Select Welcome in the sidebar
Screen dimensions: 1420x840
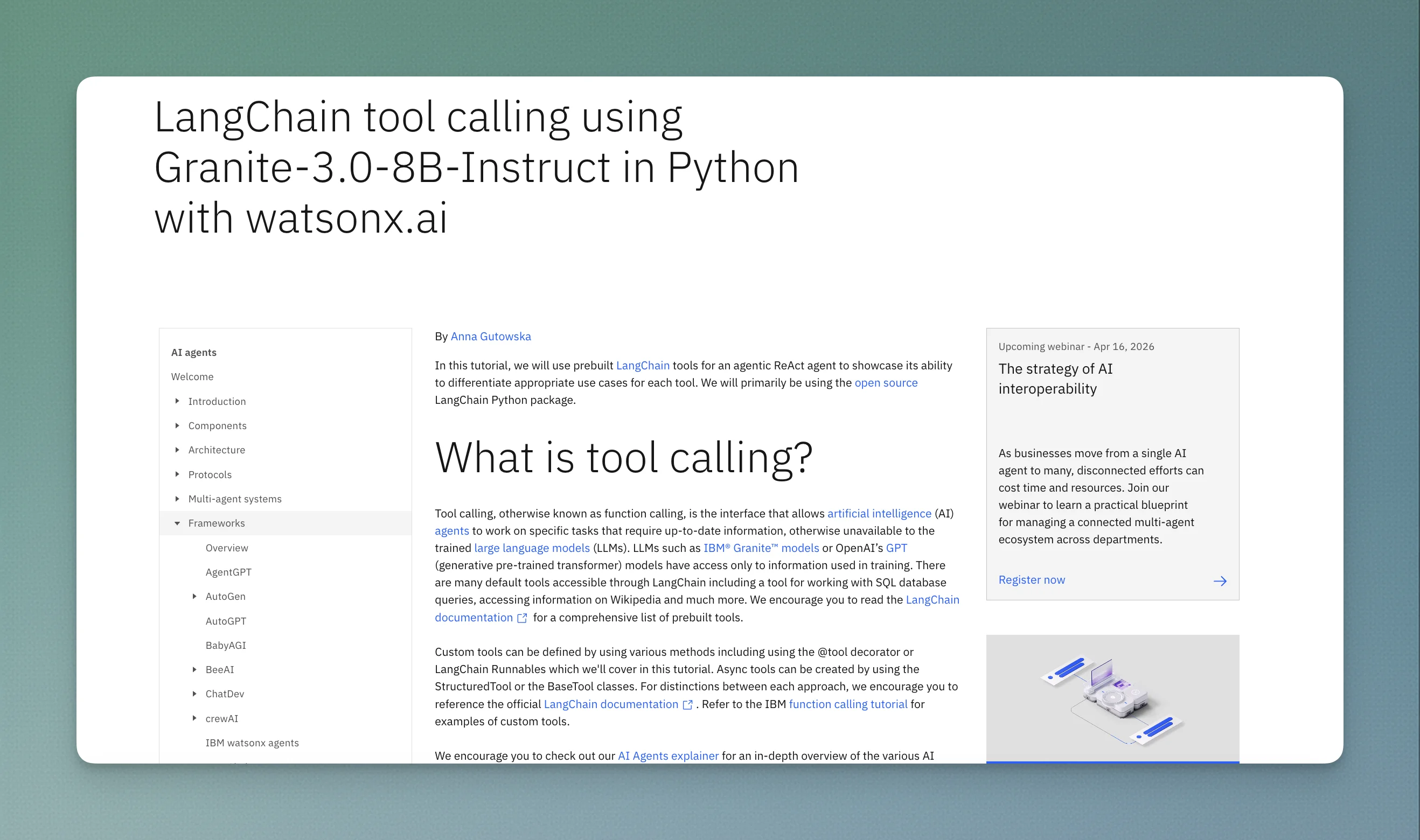[192, 376]
